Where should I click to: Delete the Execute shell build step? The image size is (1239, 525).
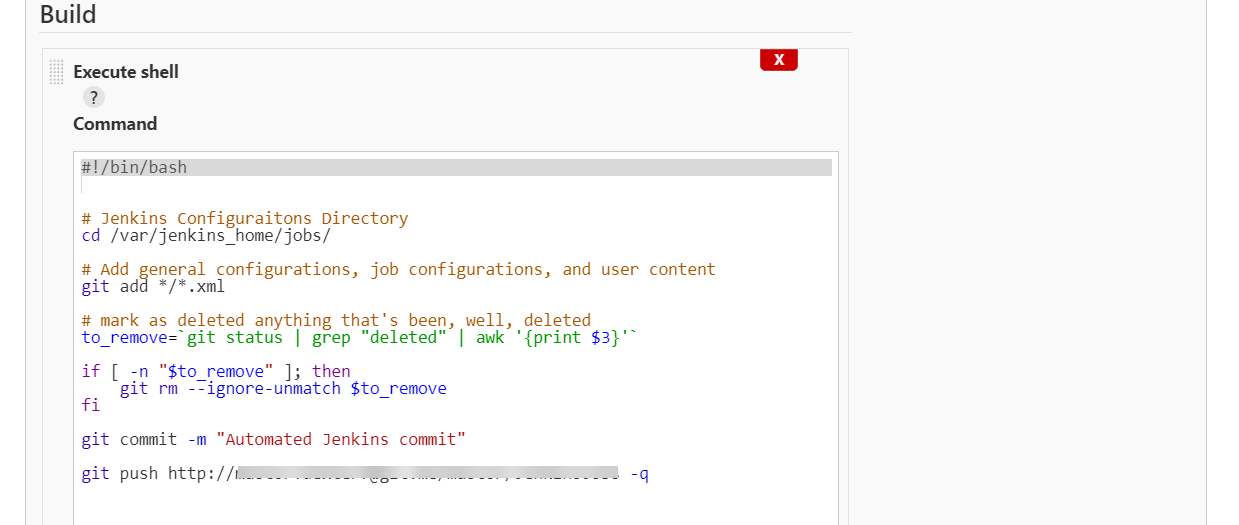[778, 60]
